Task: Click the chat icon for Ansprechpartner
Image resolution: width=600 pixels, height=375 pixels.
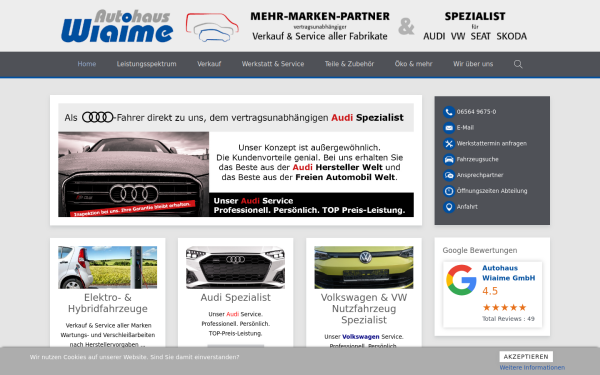Action: pos(448,175)
